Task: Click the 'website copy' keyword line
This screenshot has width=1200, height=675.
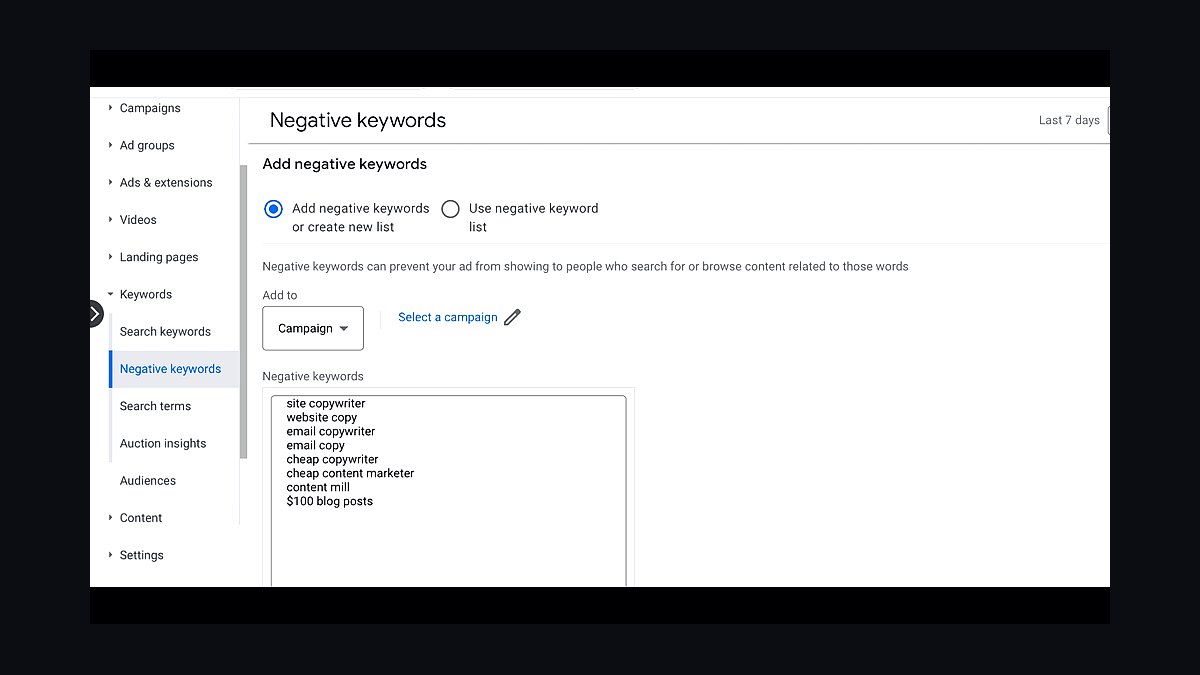Action: click(322, 418)
